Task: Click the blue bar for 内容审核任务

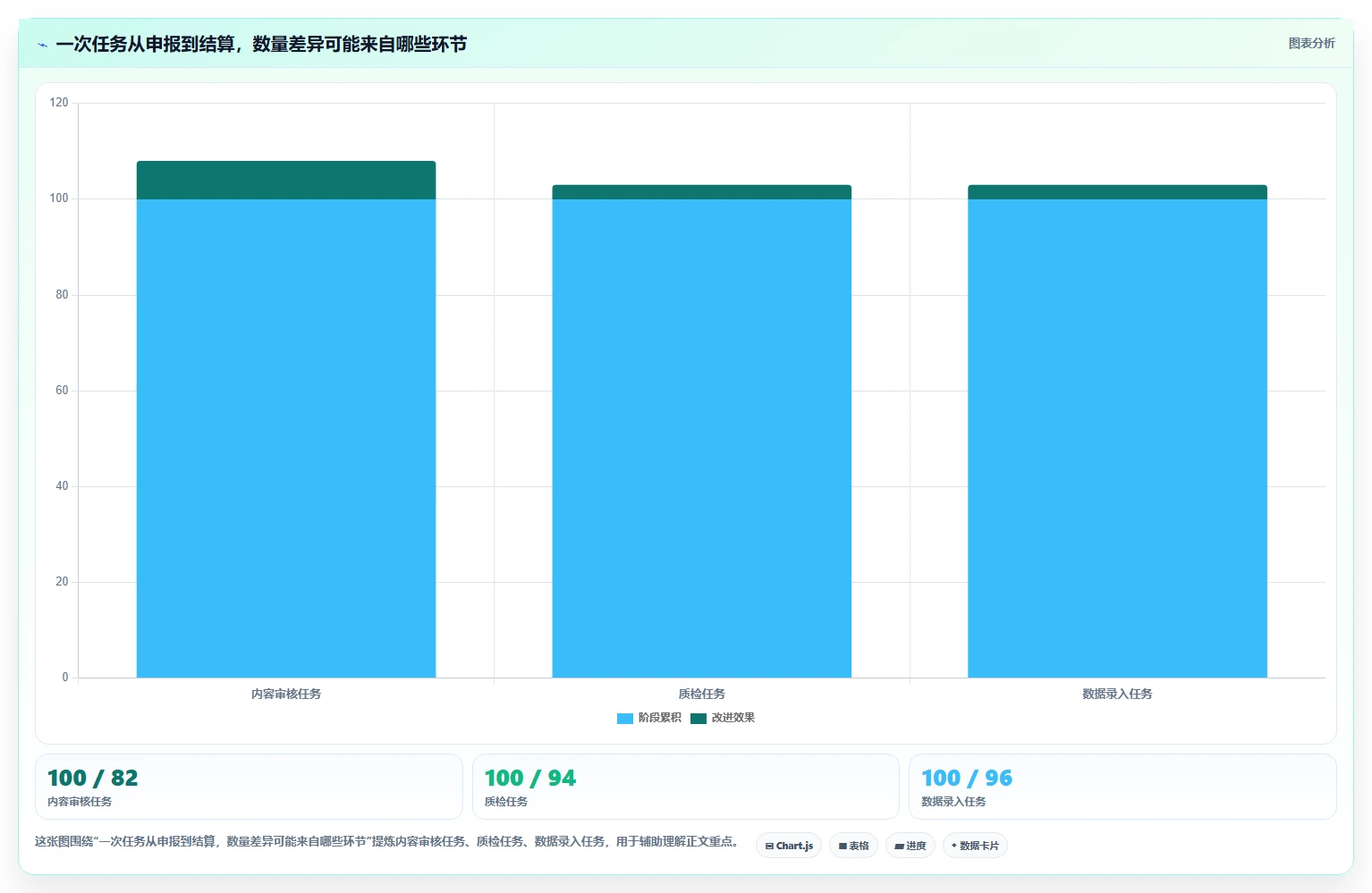Action: point(286,438)
